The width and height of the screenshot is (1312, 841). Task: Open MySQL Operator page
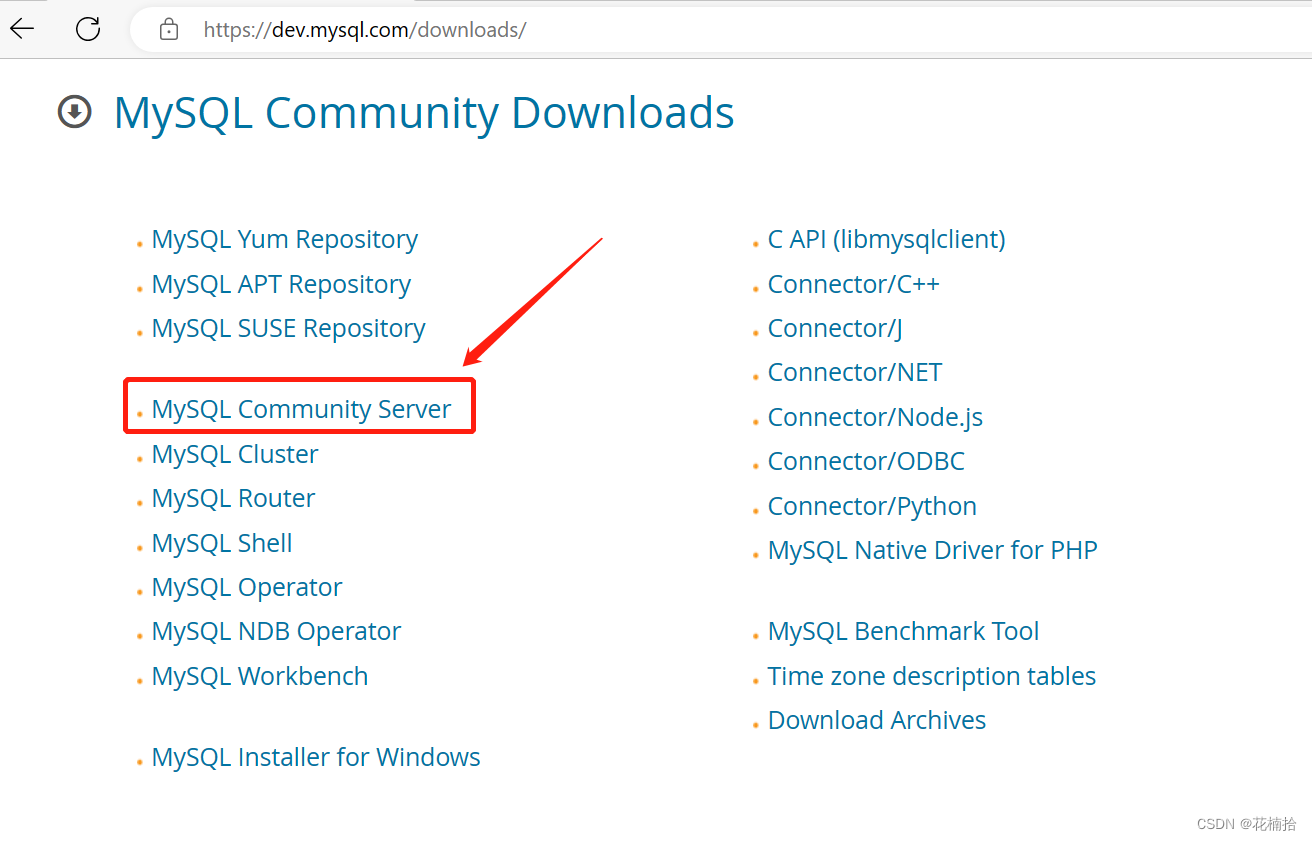(247, 587)
